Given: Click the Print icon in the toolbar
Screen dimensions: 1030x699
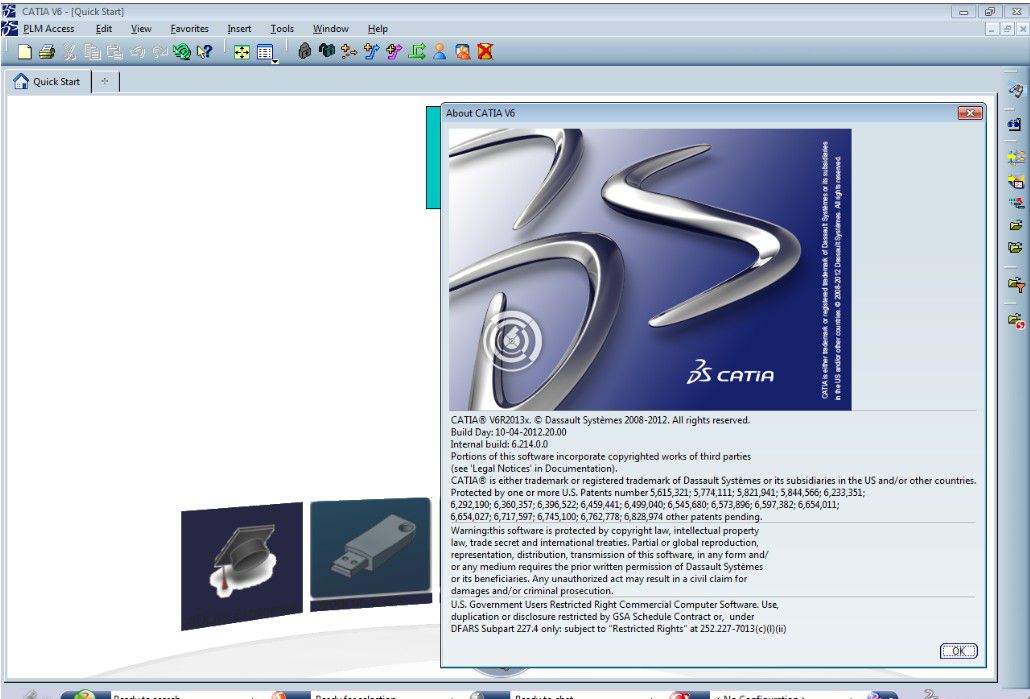Looking at the screenshot, I should coord(47,52).
